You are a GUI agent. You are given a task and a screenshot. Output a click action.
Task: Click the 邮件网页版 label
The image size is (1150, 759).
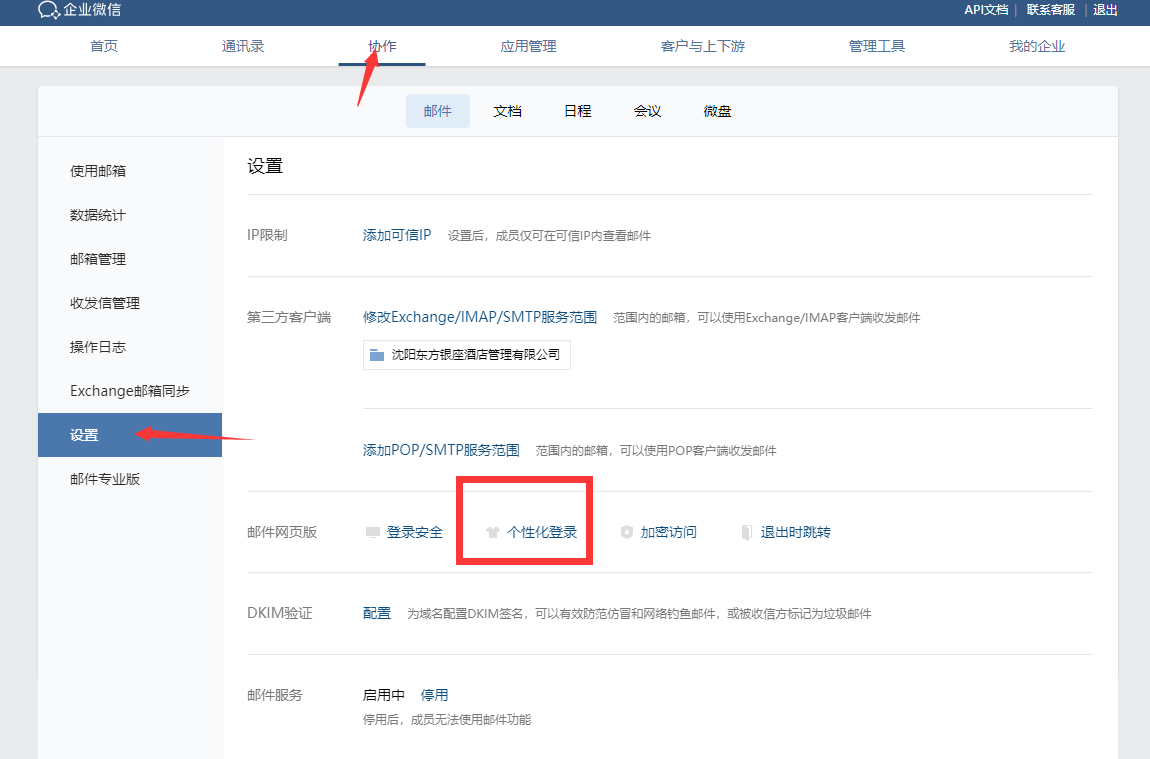pyautogui.click(x=282, y=532)
